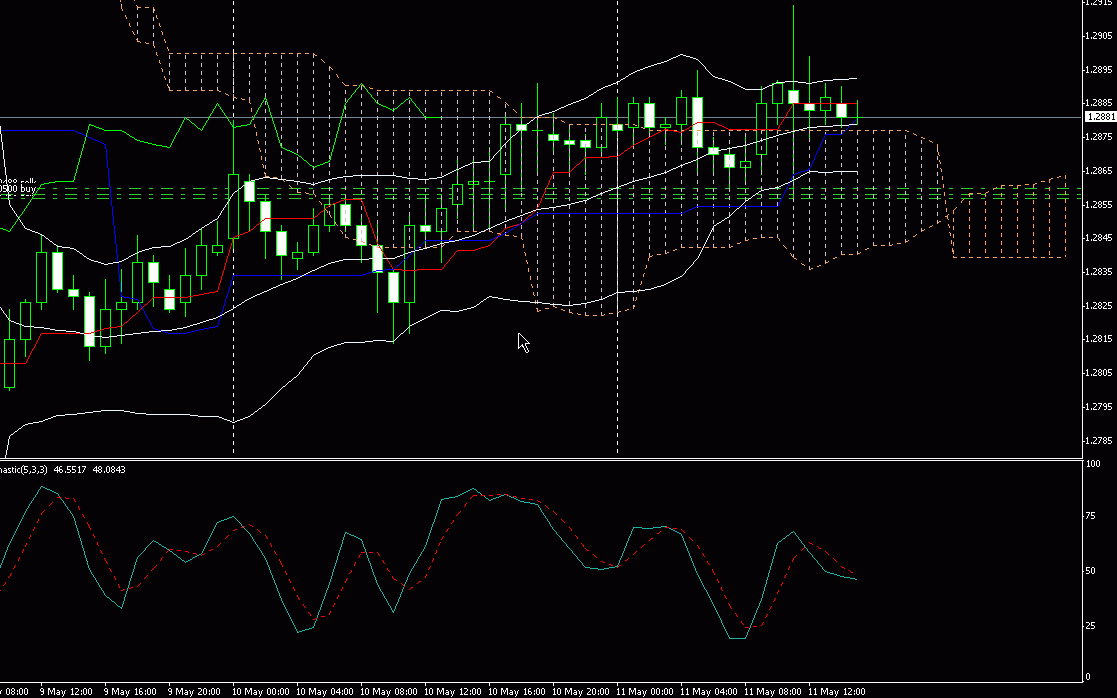The image size is (1117, 698).
Task: Click the stochastic scale value 100
Action: (x=1093, y=464)
